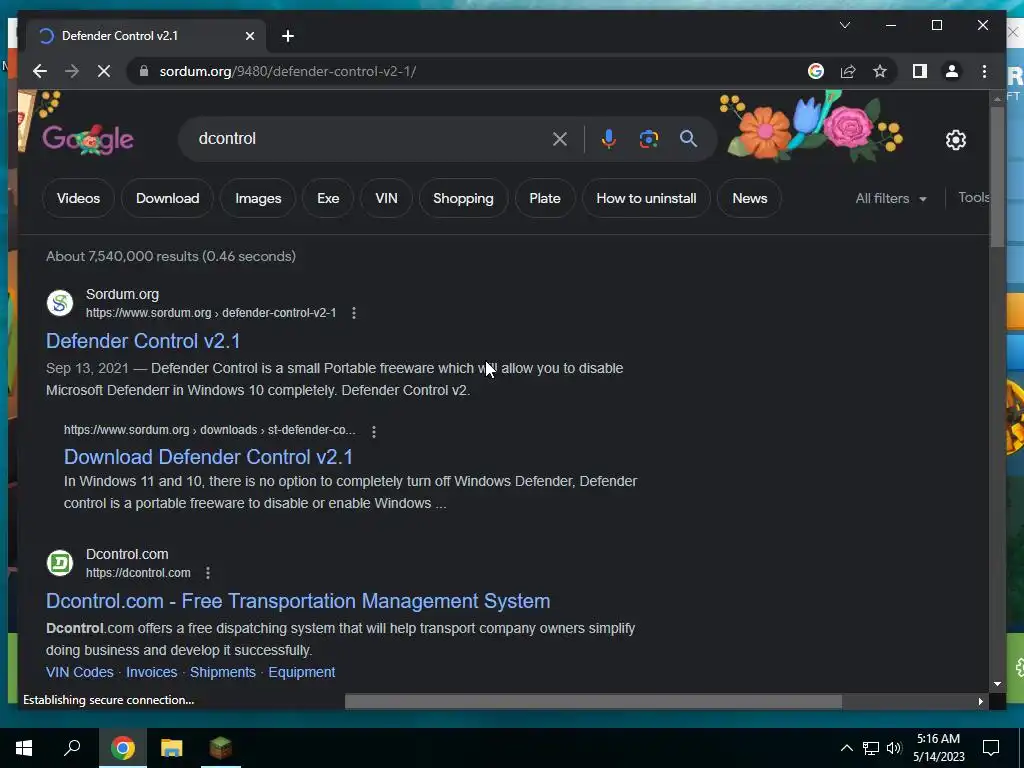The height and width of the screenshot is (768, 1024).
Task: Search by voice microphone icon
Action: 609,138
